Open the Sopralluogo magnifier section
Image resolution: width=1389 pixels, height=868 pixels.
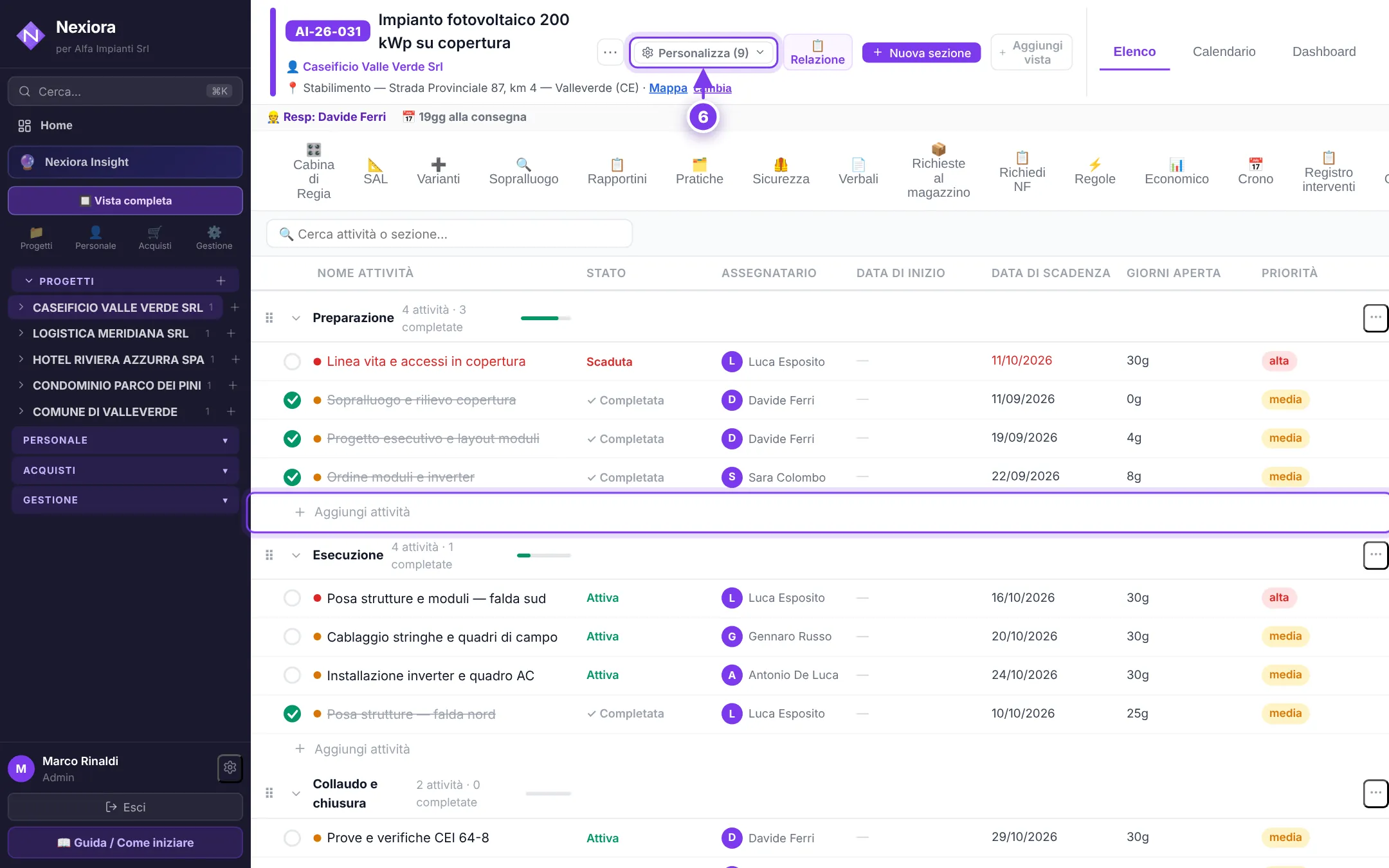click(523, 172)
